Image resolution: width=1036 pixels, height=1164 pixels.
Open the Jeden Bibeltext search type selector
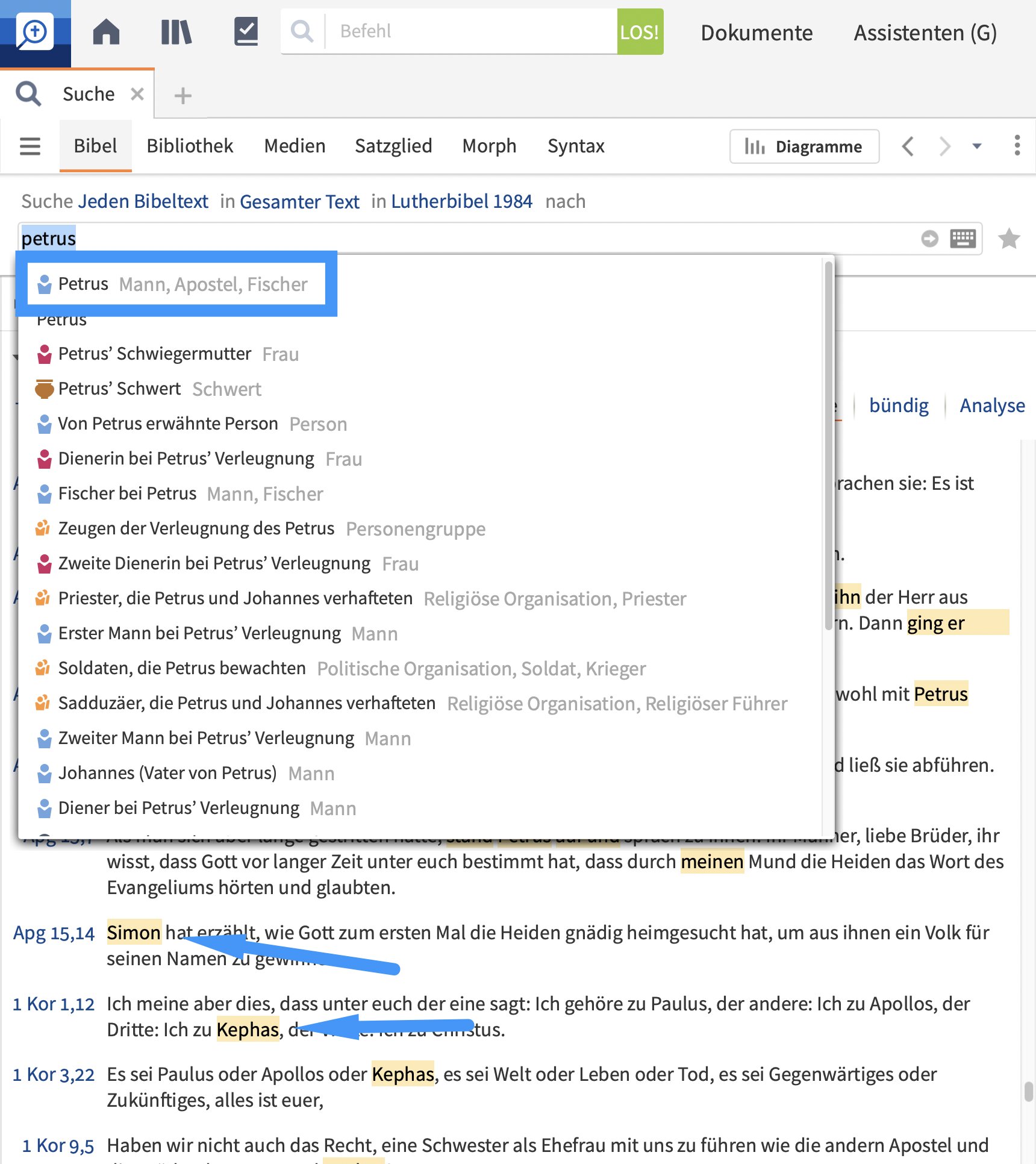pos(143,201)
